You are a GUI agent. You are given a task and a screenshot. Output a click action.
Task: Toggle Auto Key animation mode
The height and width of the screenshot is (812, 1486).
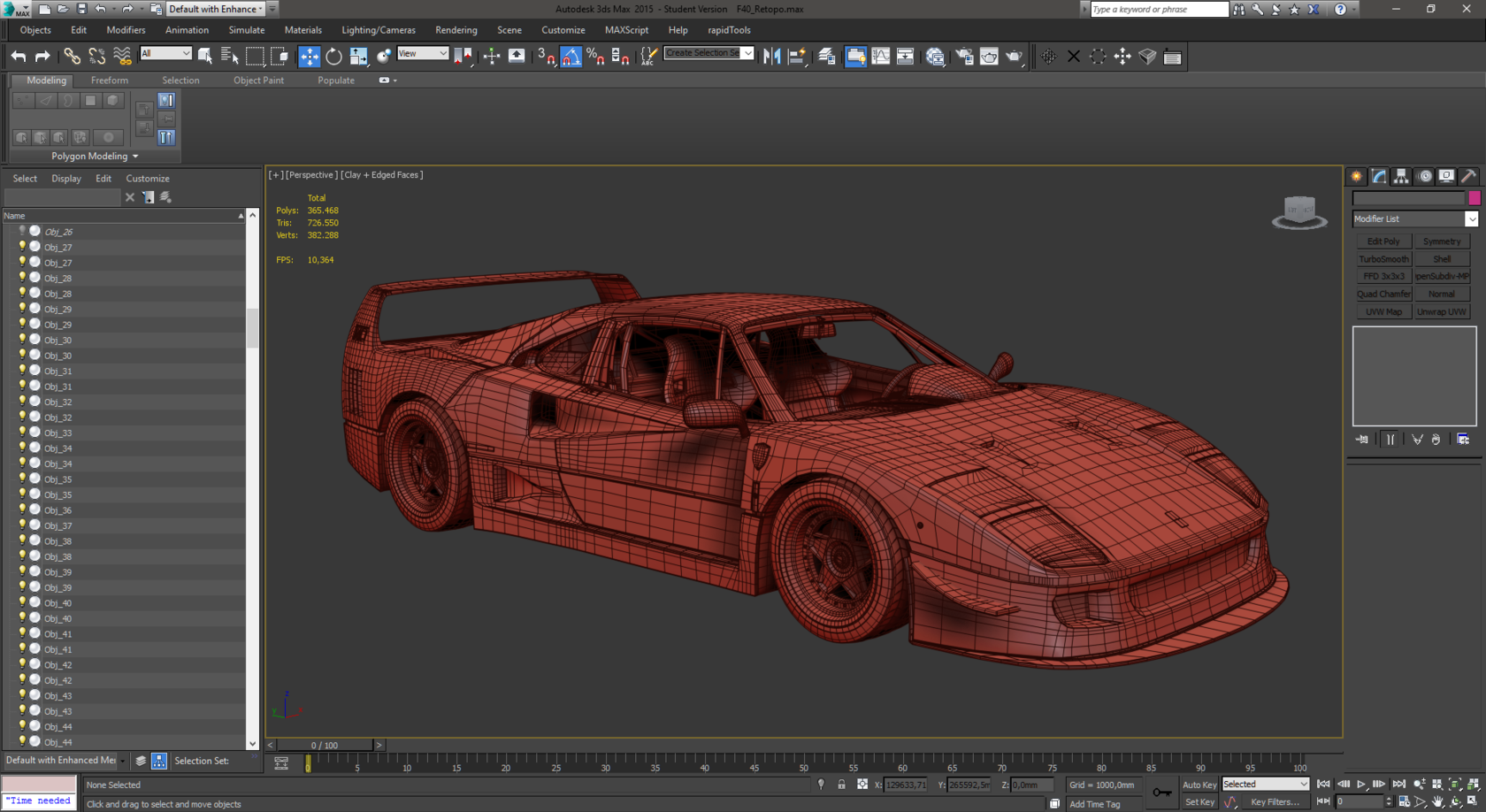click(1199, 785)
